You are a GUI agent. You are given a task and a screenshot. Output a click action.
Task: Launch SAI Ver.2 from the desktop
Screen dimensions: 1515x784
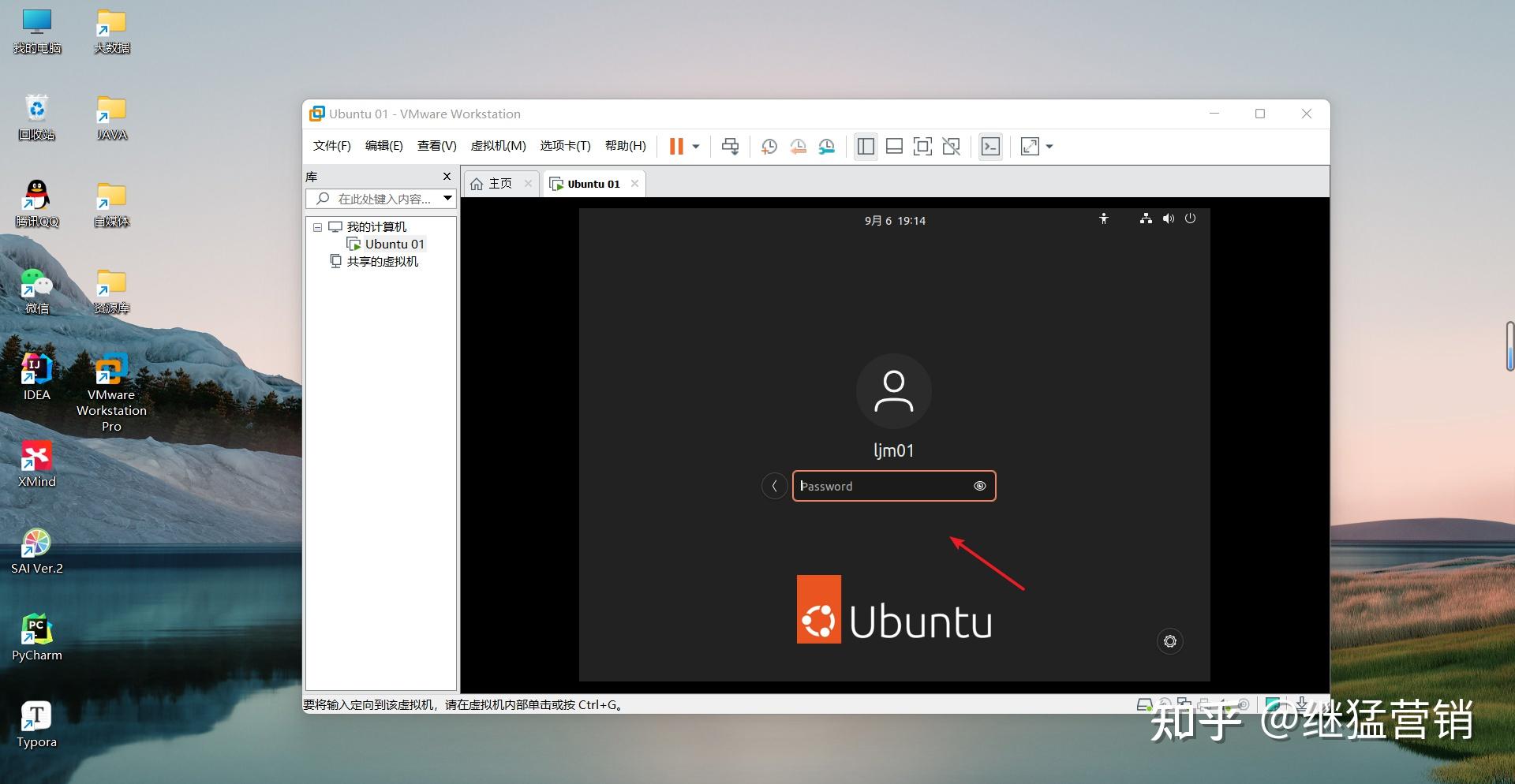click(x=37, y=552)
